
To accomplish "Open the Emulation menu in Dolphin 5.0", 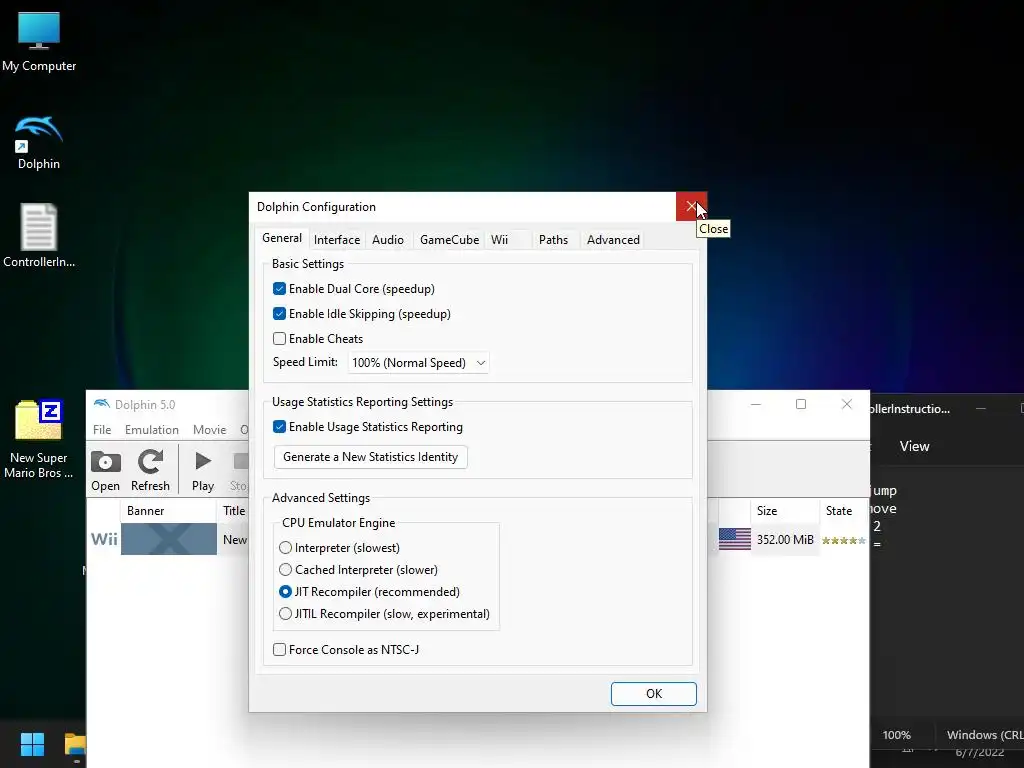I will coord(152,430).
